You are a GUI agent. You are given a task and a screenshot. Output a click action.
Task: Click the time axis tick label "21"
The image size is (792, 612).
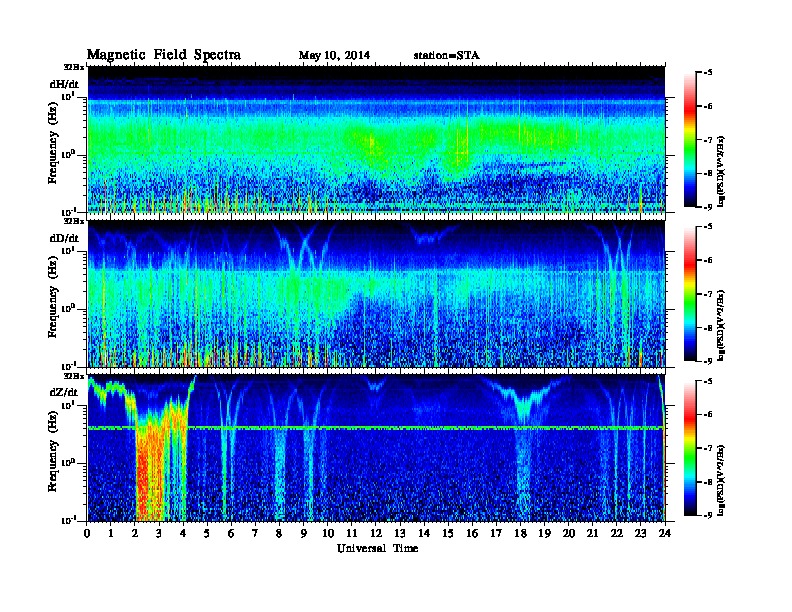(592, 534)
